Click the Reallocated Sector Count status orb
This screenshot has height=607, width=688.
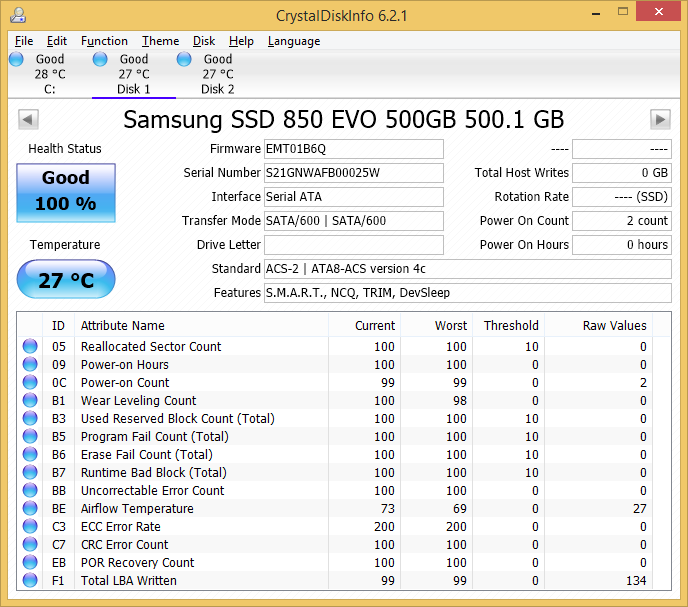(x=30, y=347)
